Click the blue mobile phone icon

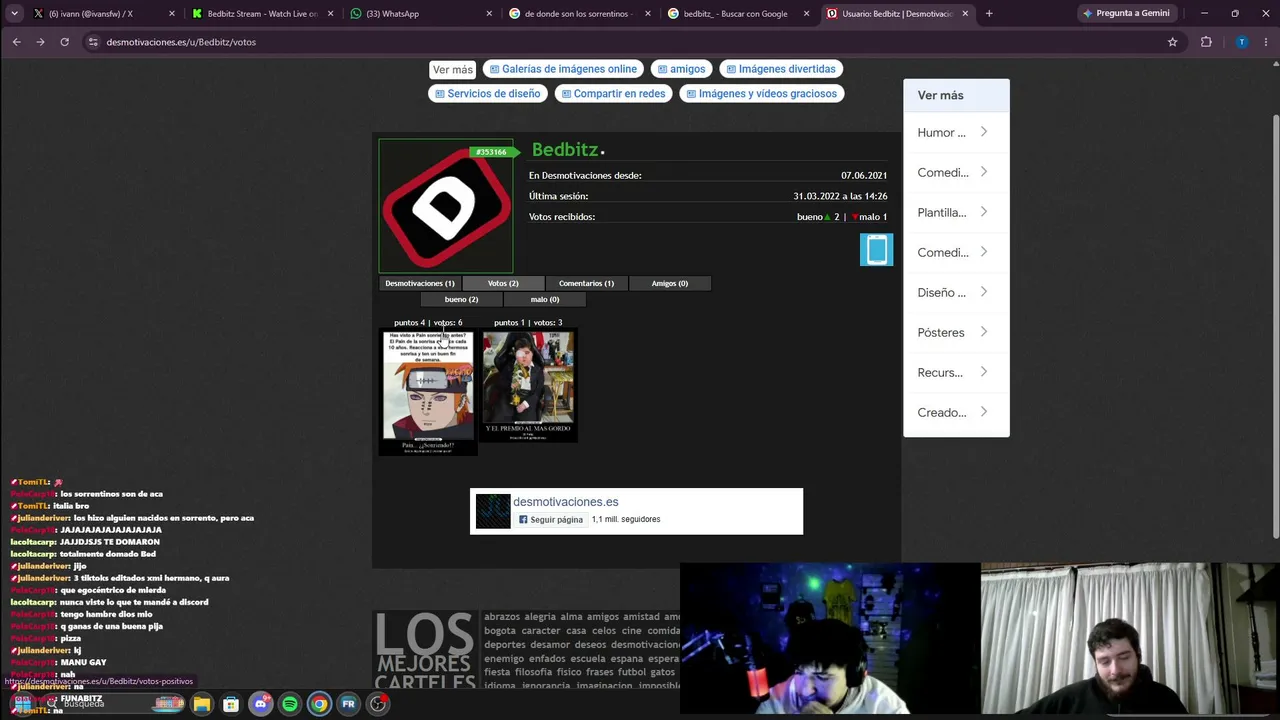(x=876, y=250)
